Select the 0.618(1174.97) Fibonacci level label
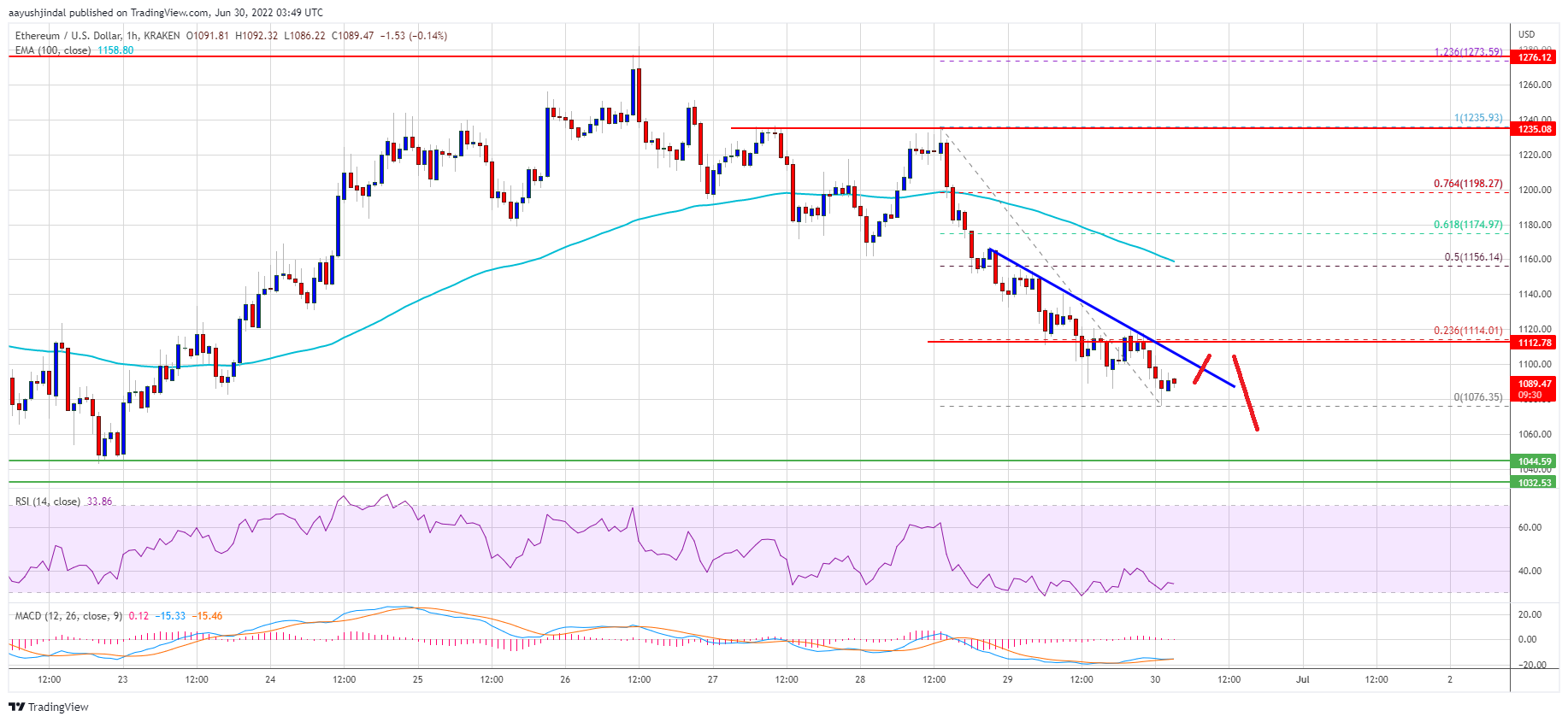This screenshot has width=1568, height=722. 1467,225
